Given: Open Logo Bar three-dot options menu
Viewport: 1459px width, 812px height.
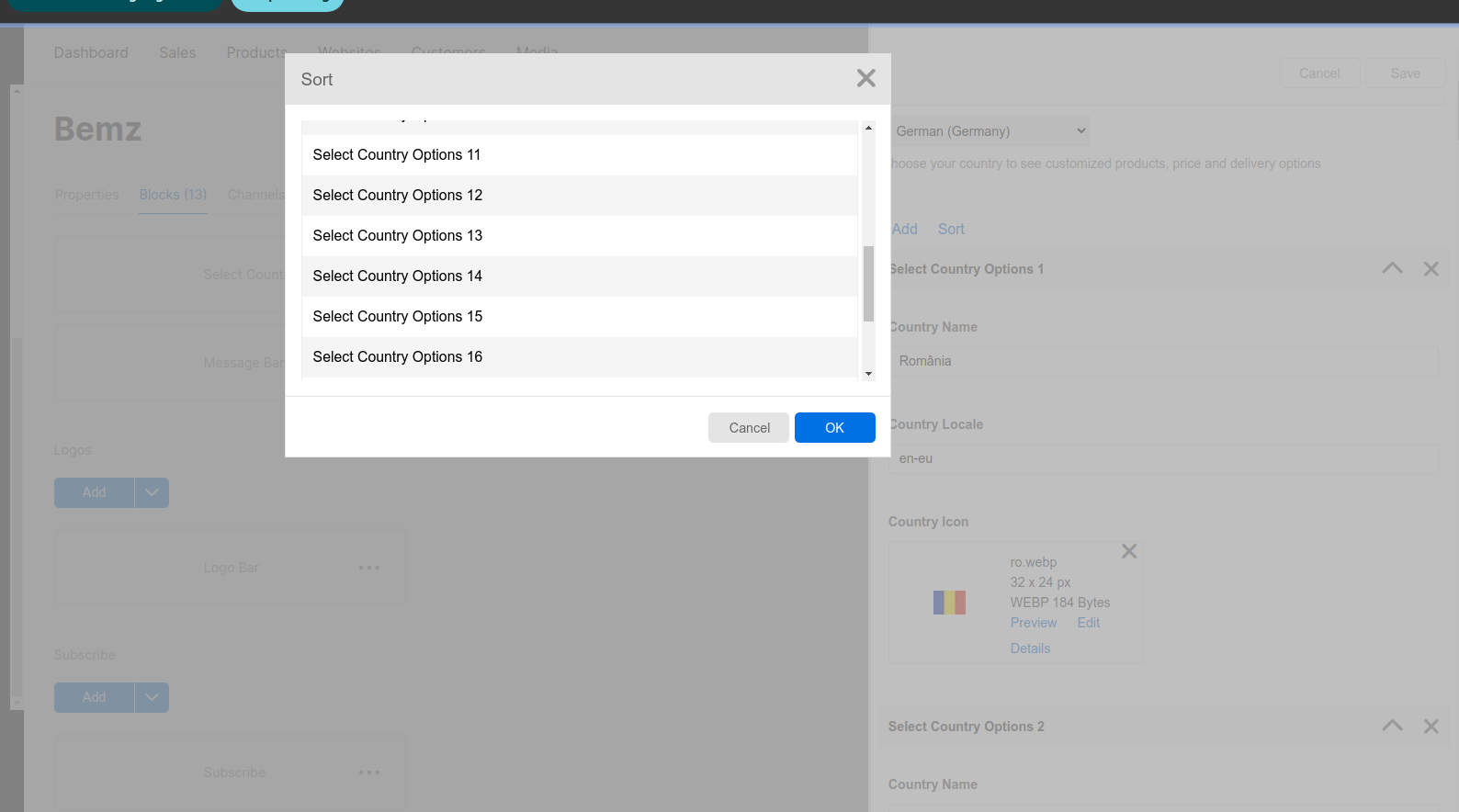Looking at the screenshot, I should point(369,568).
